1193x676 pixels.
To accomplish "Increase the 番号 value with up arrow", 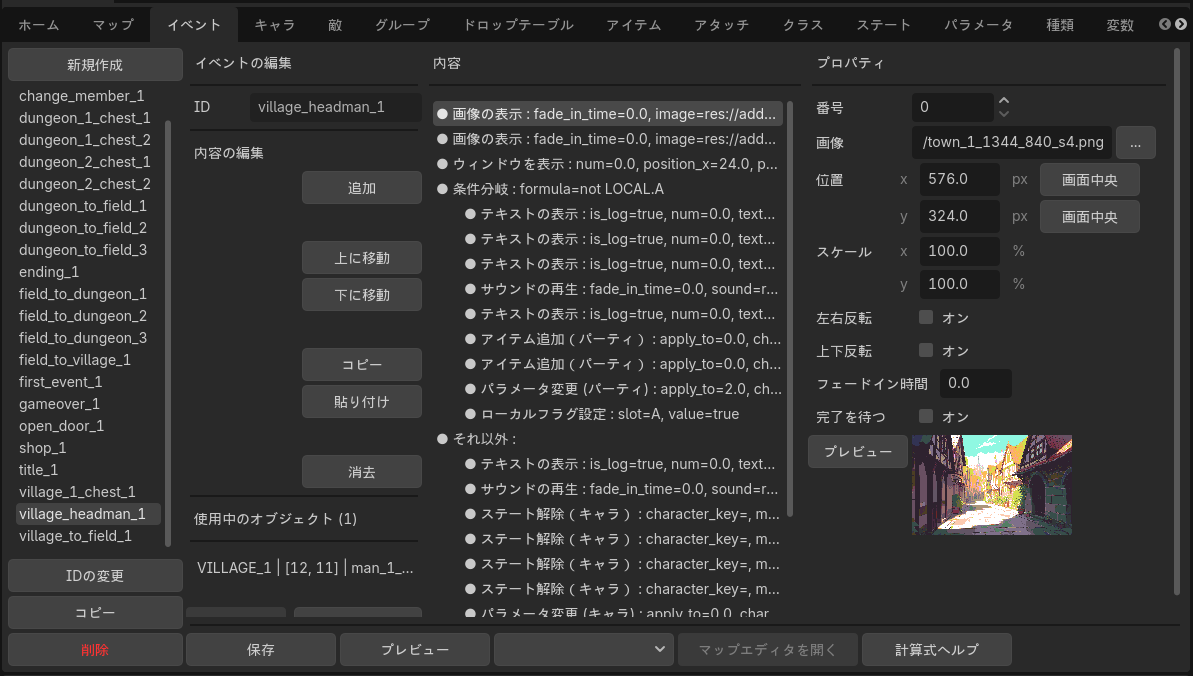I will [1004, 100].
